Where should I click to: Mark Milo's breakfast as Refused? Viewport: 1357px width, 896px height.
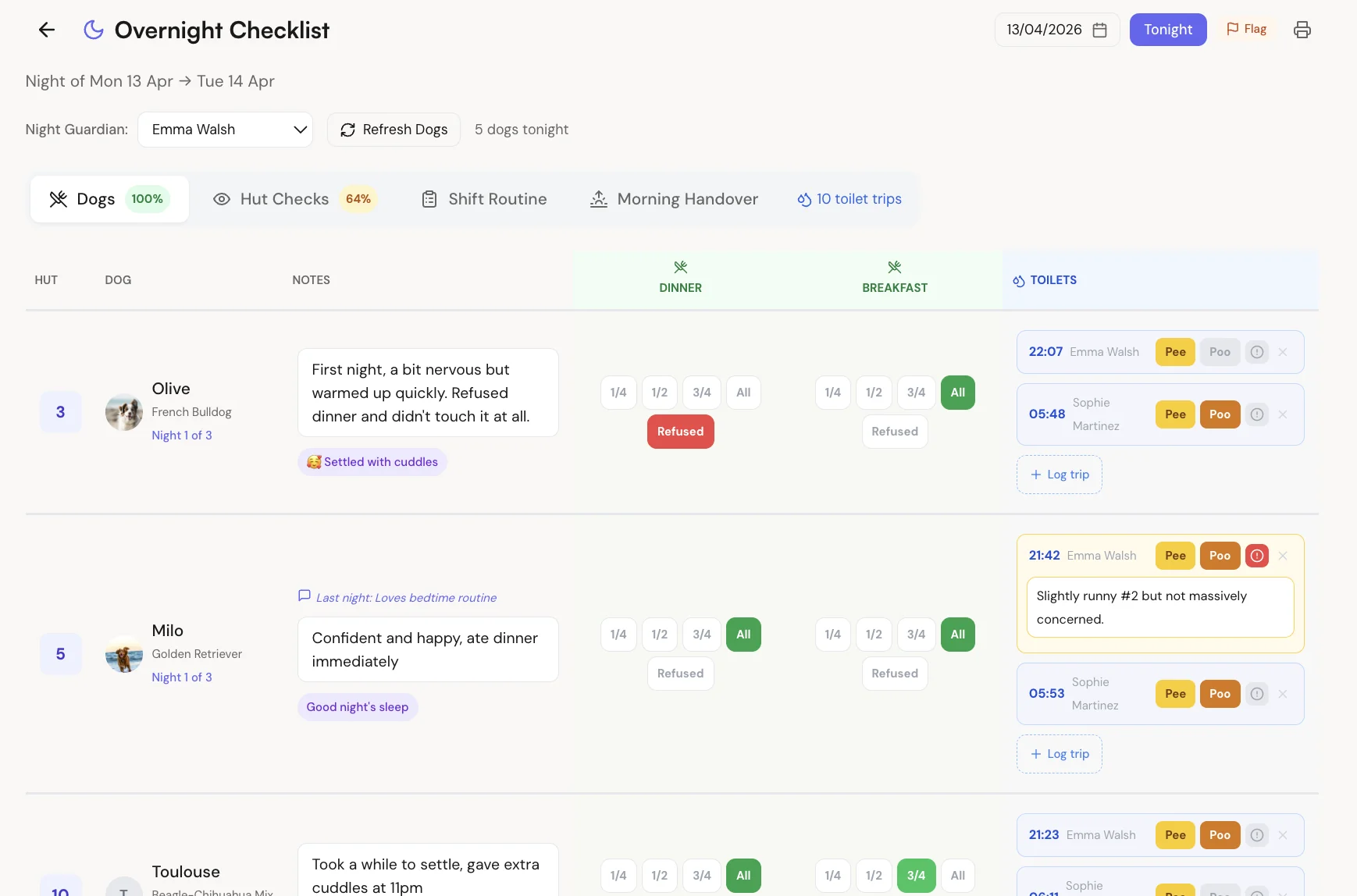895,674
